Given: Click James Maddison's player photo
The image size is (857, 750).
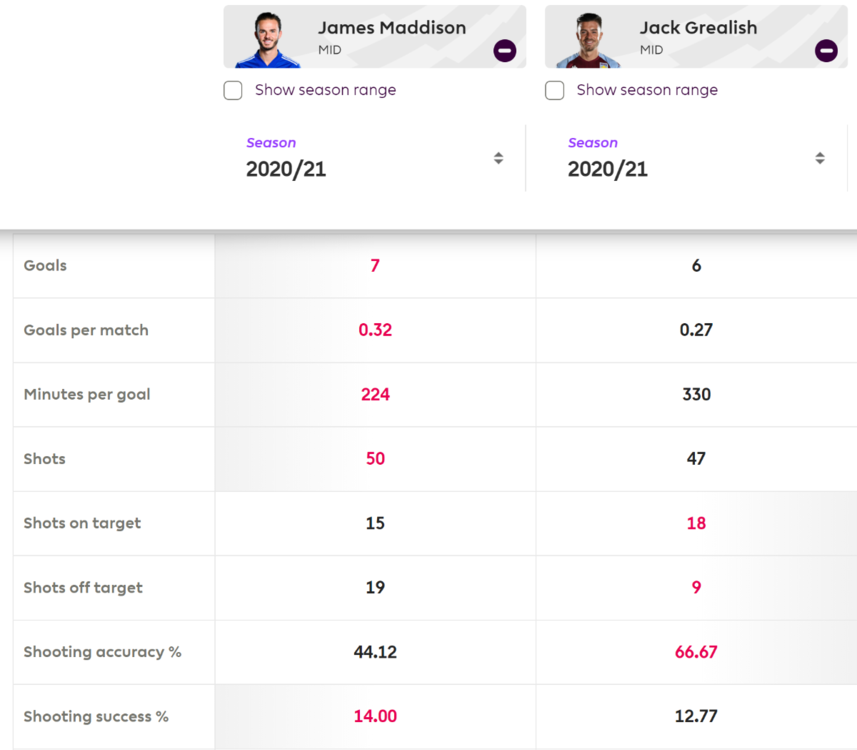Looking at the screenshot, I should pos(268,39).
